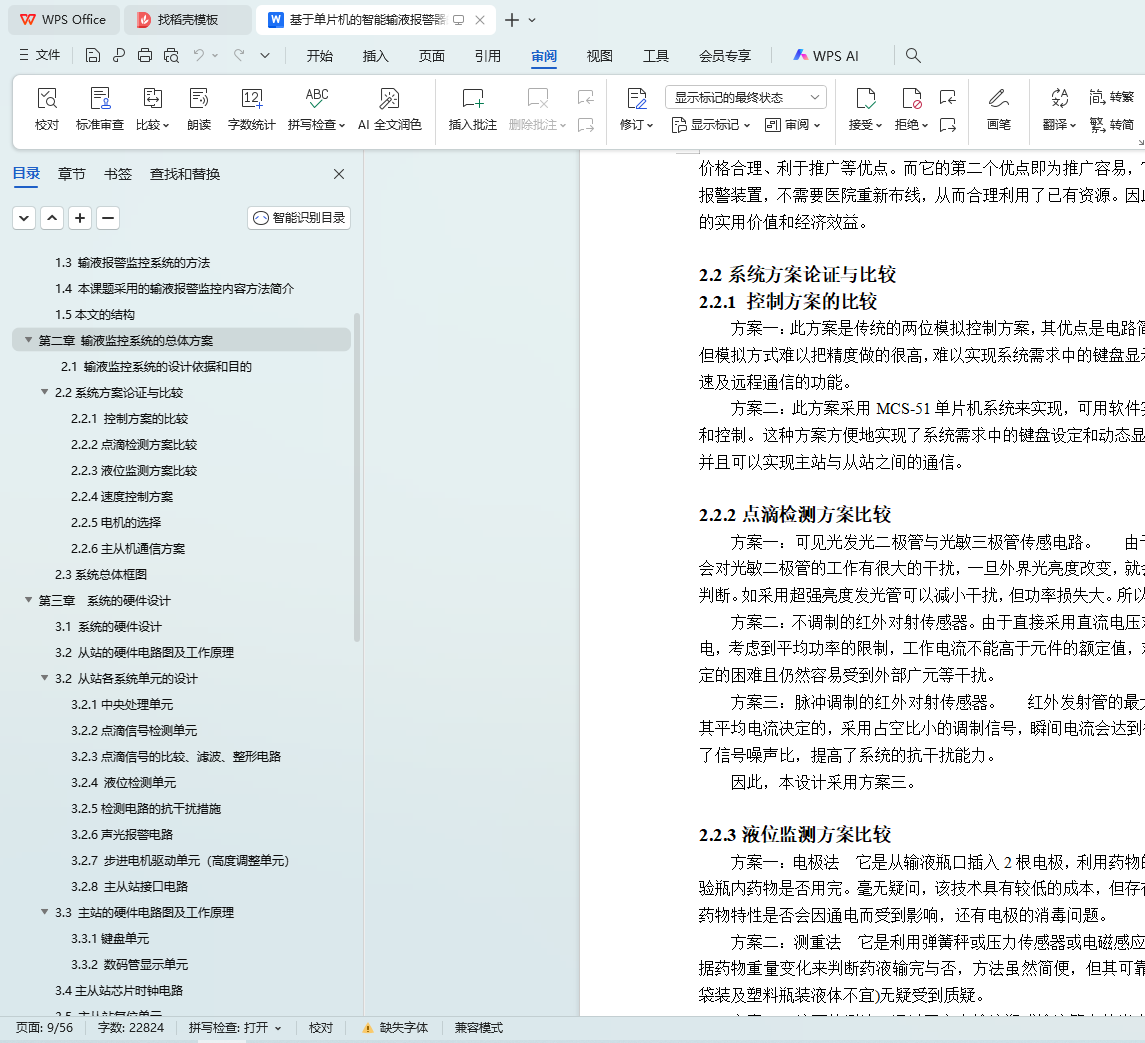Click 字数: 22824 in status bar
Image resolution: width=1145 pixels, height=1043 pixels.
131,1028
